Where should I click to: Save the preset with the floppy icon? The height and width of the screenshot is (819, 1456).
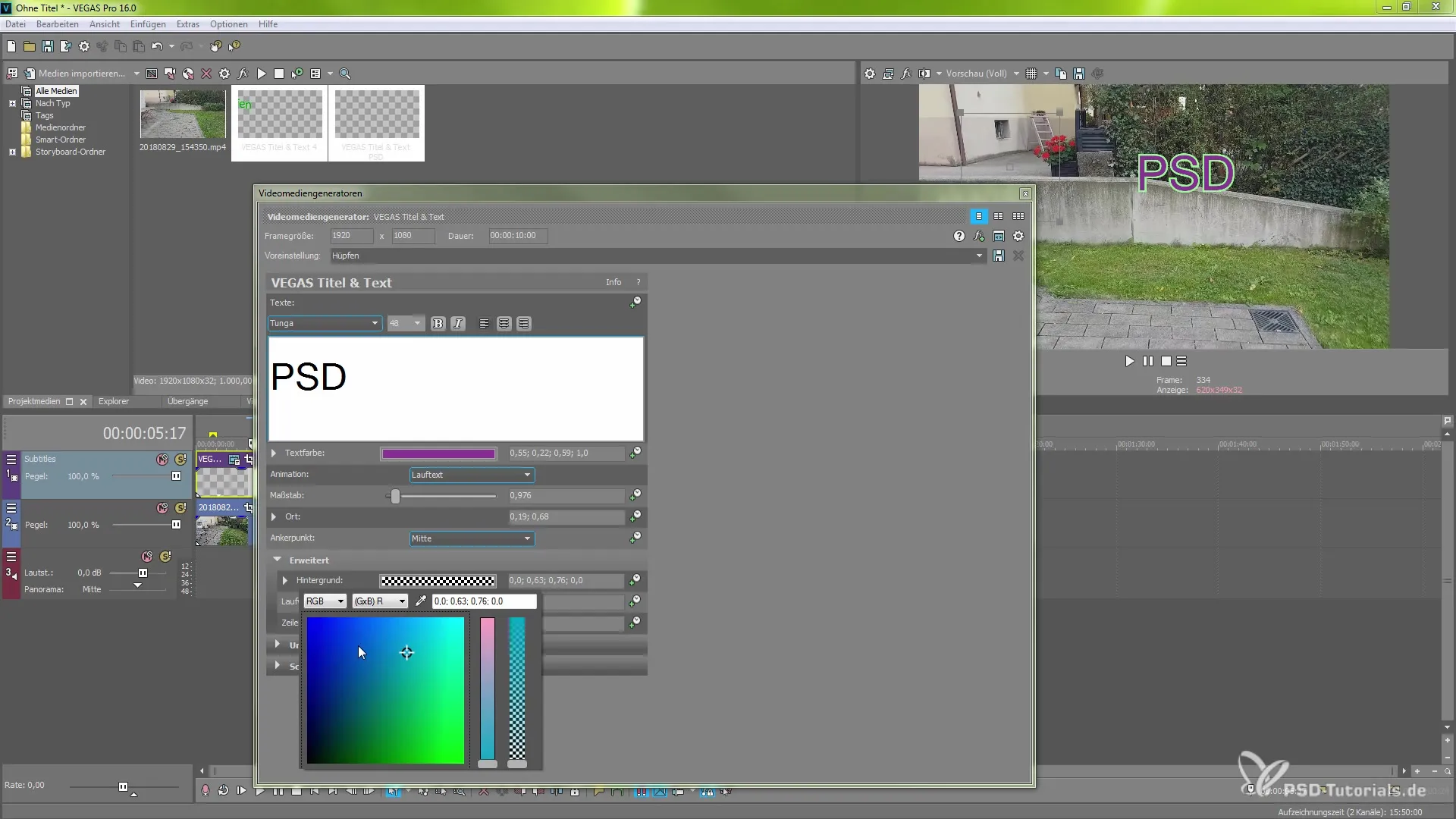(999, 256)
